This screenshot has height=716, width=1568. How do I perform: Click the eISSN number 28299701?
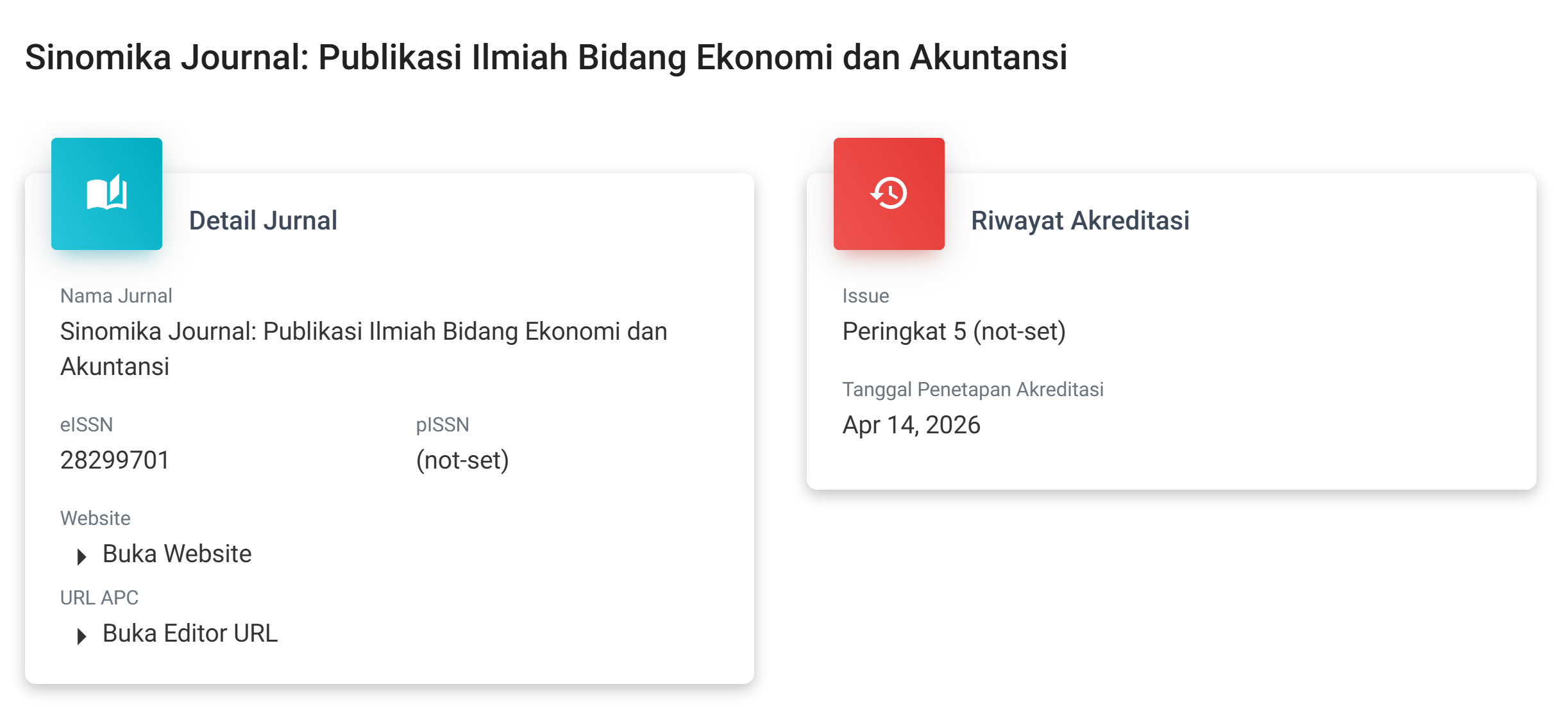[115, 460]
